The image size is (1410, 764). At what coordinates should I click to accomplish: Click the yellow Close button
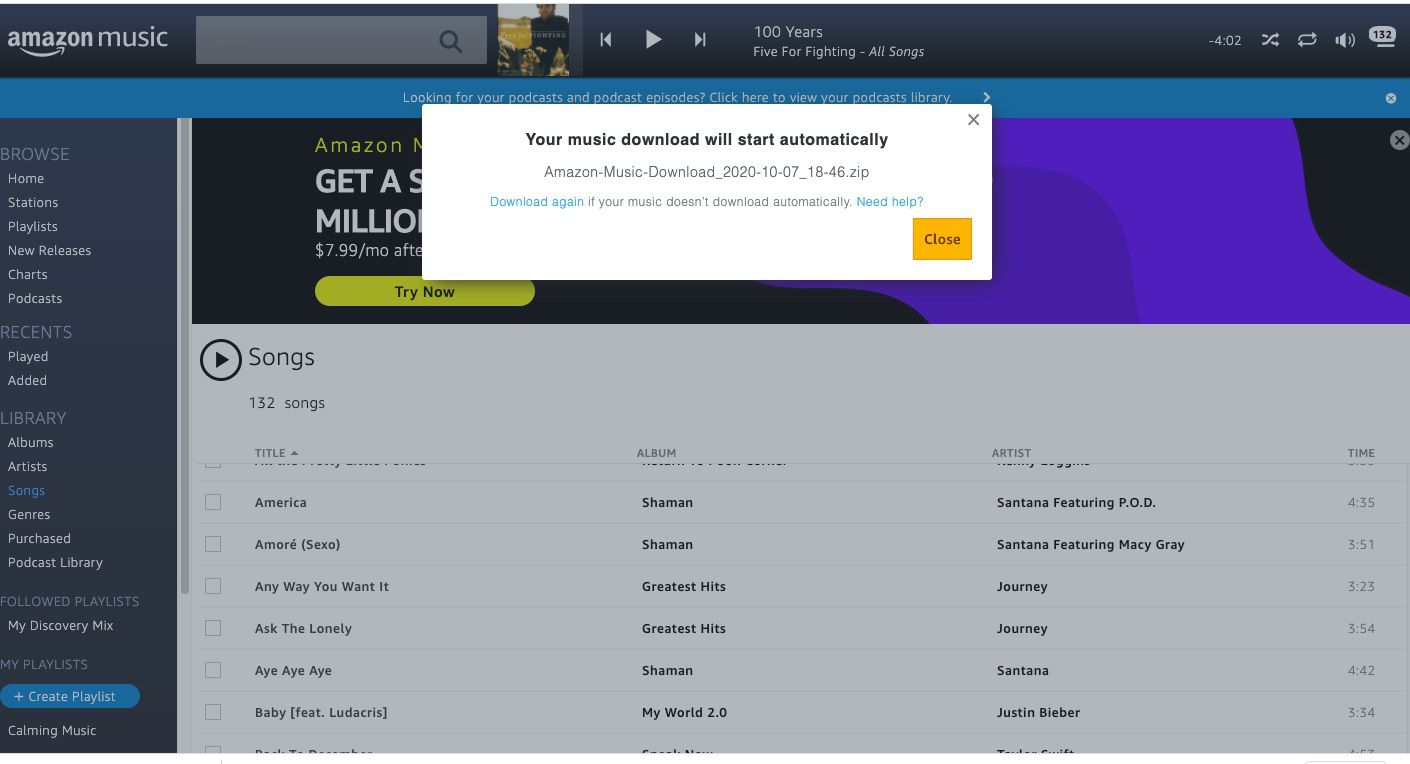(942, 239)
